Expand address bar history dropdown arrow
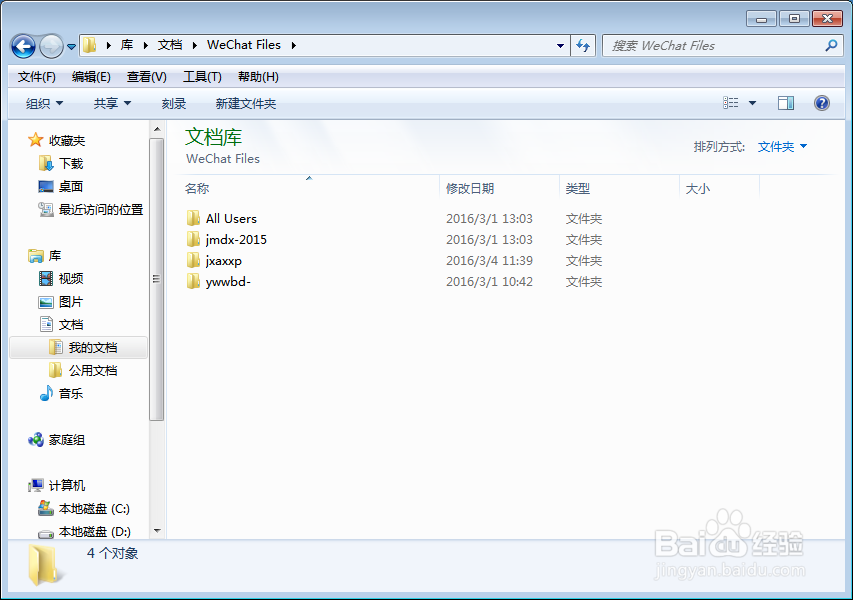The height and width of the screenshot is (600, 853). tap(560, 46)
